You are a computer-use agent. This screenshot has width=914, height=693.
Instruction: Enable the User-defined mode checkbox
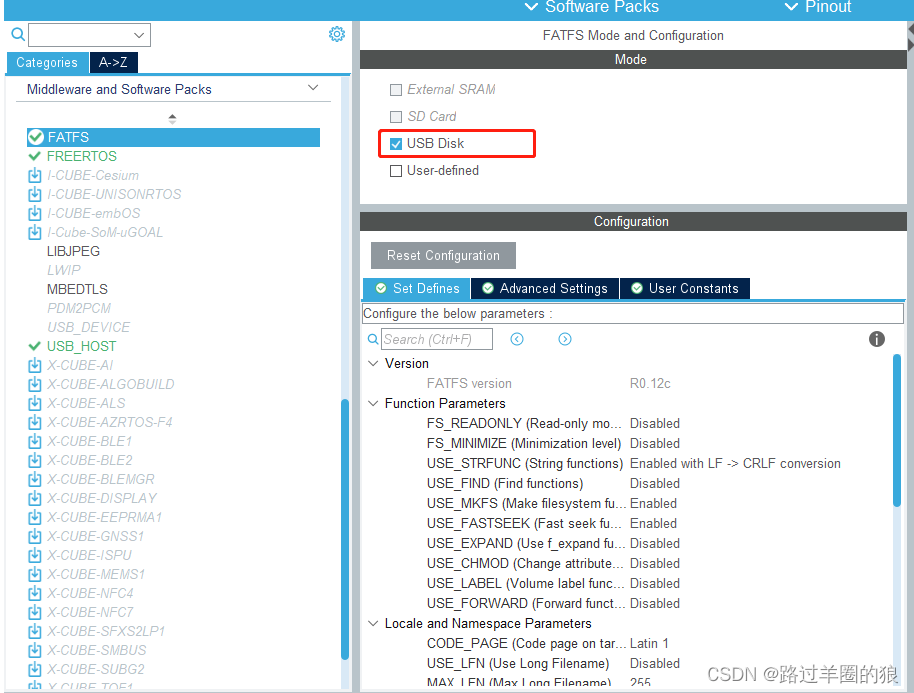396,170
